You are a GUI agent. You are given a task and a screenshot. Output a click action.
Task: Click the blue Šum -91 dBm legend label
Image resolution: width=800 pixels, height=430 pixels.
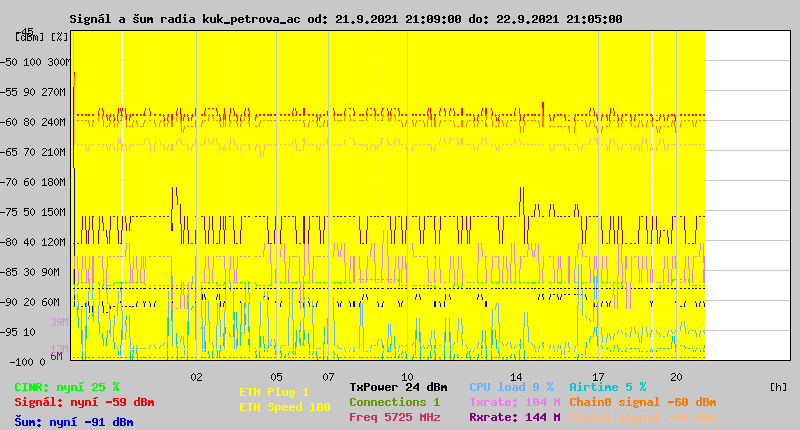point(74,422)
